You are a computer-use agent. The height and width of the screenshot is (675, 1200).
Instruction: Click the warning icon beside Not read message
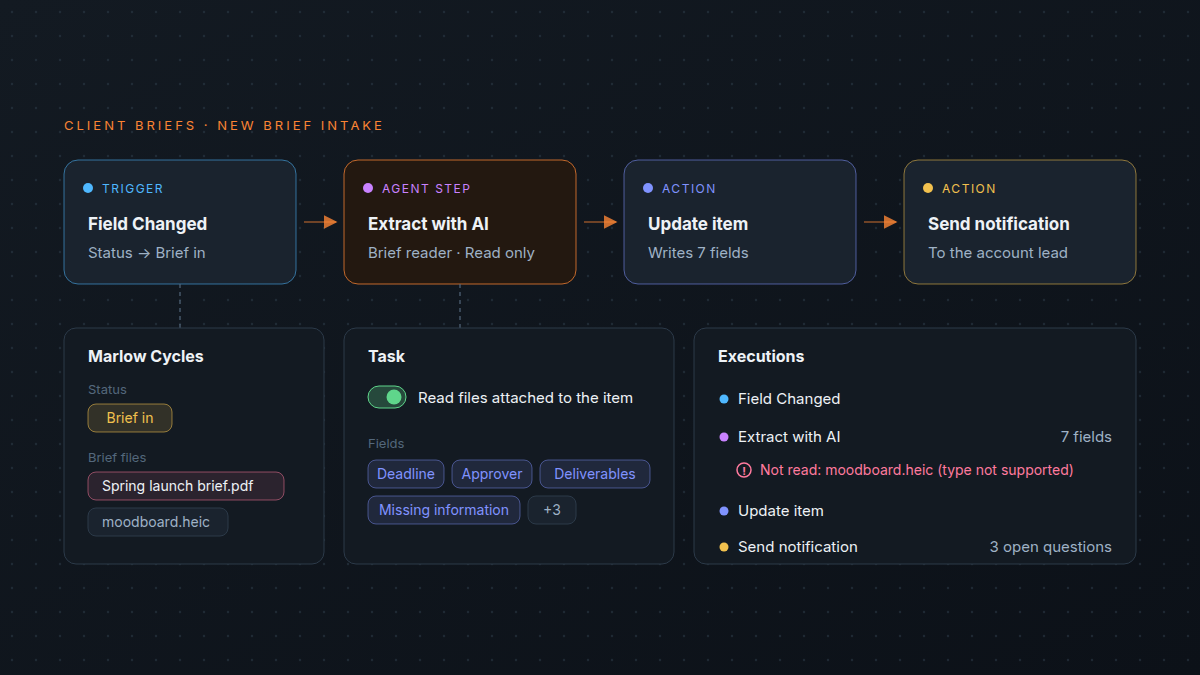(x=744, y=470)
